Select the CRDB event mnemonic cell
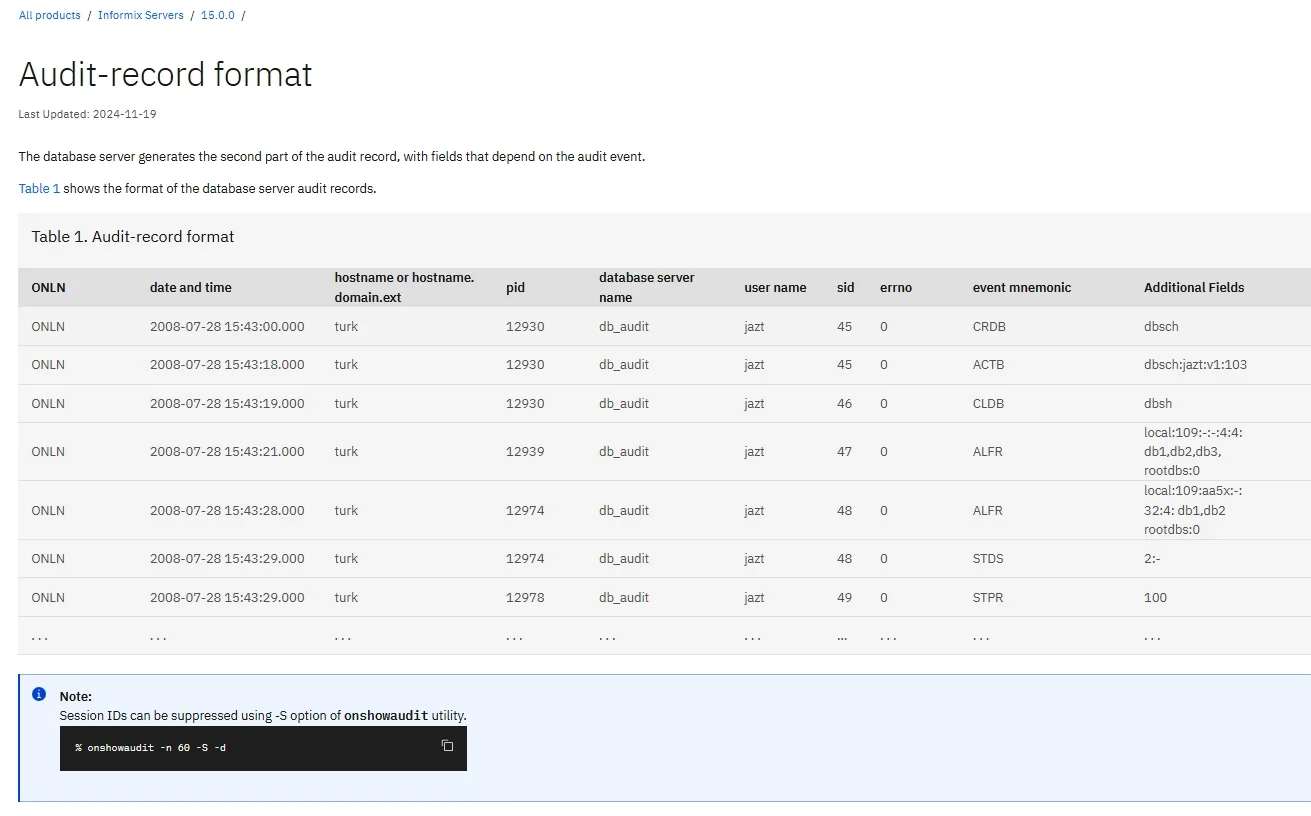The width and height of the screenshot is (1311, 816). click(988, 326)
